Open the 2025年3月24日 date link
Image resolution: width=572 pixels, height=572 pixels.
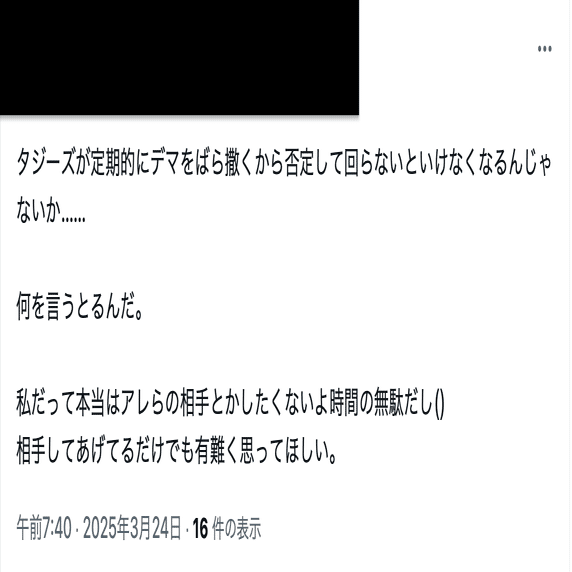132,528
